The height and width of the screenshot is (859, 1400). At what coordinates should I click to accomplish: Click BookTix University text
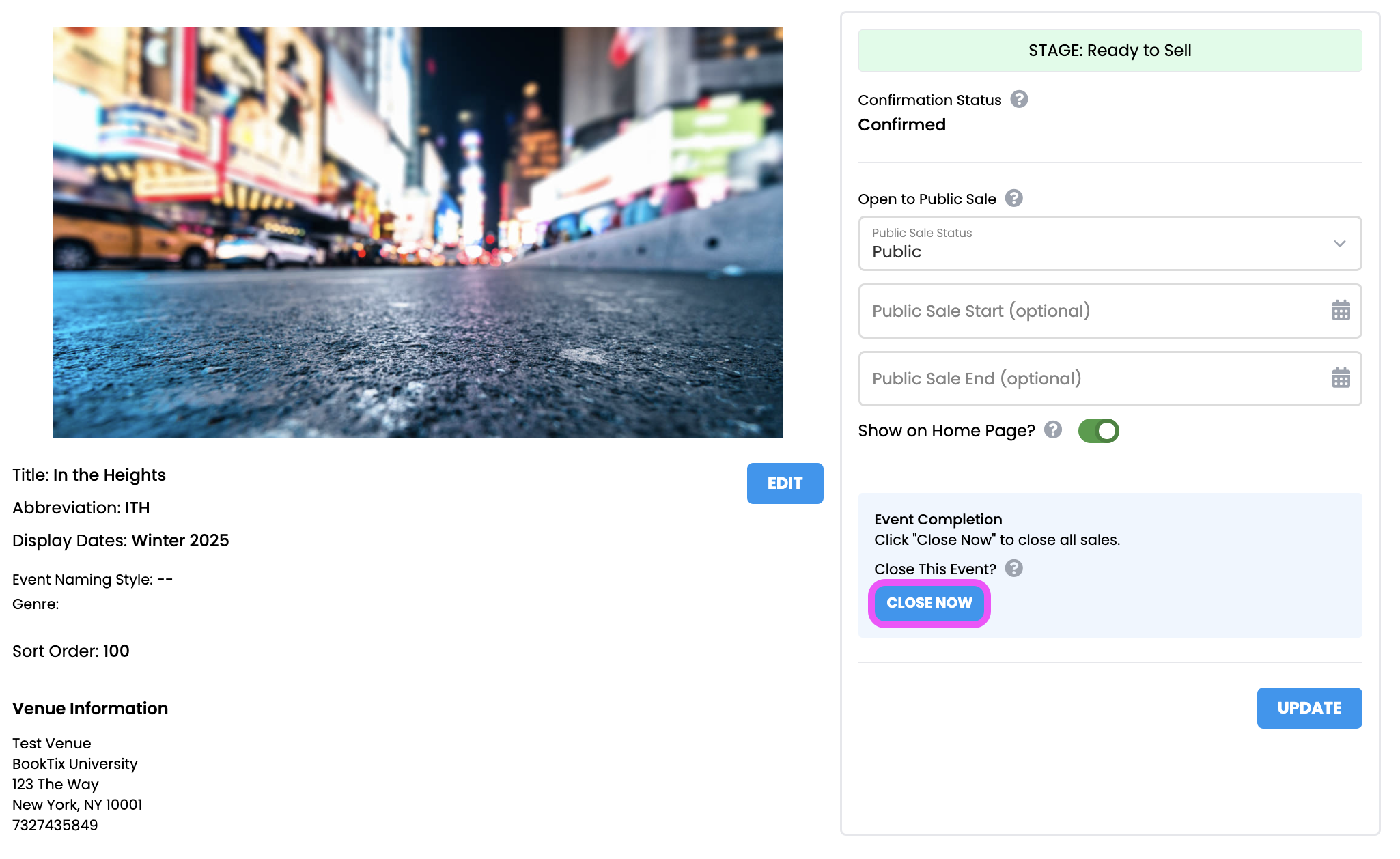pyautogui.click(x=75, y=764)
